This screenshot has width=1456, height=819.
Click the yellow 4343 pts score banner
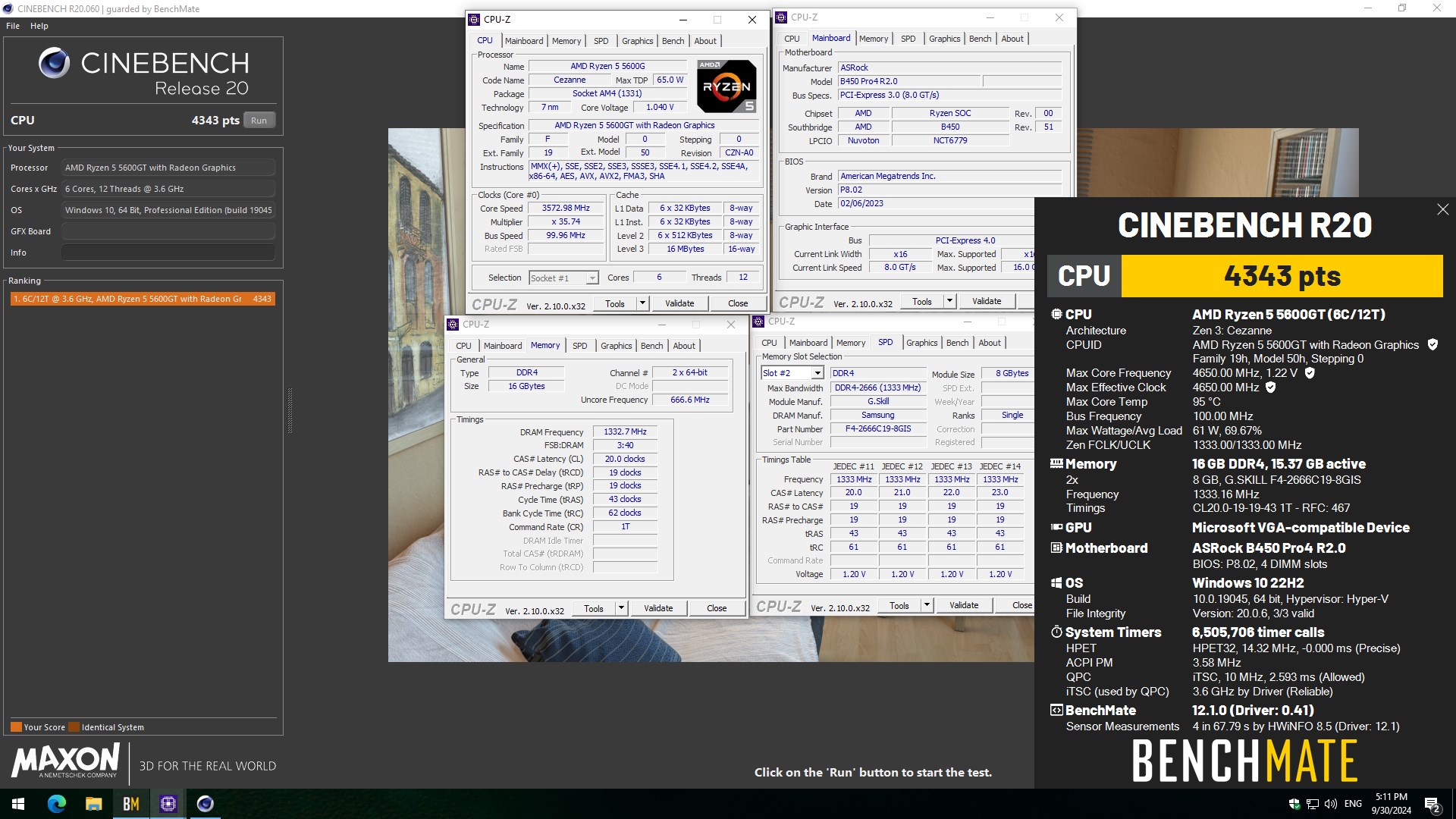pos(1282,276)
